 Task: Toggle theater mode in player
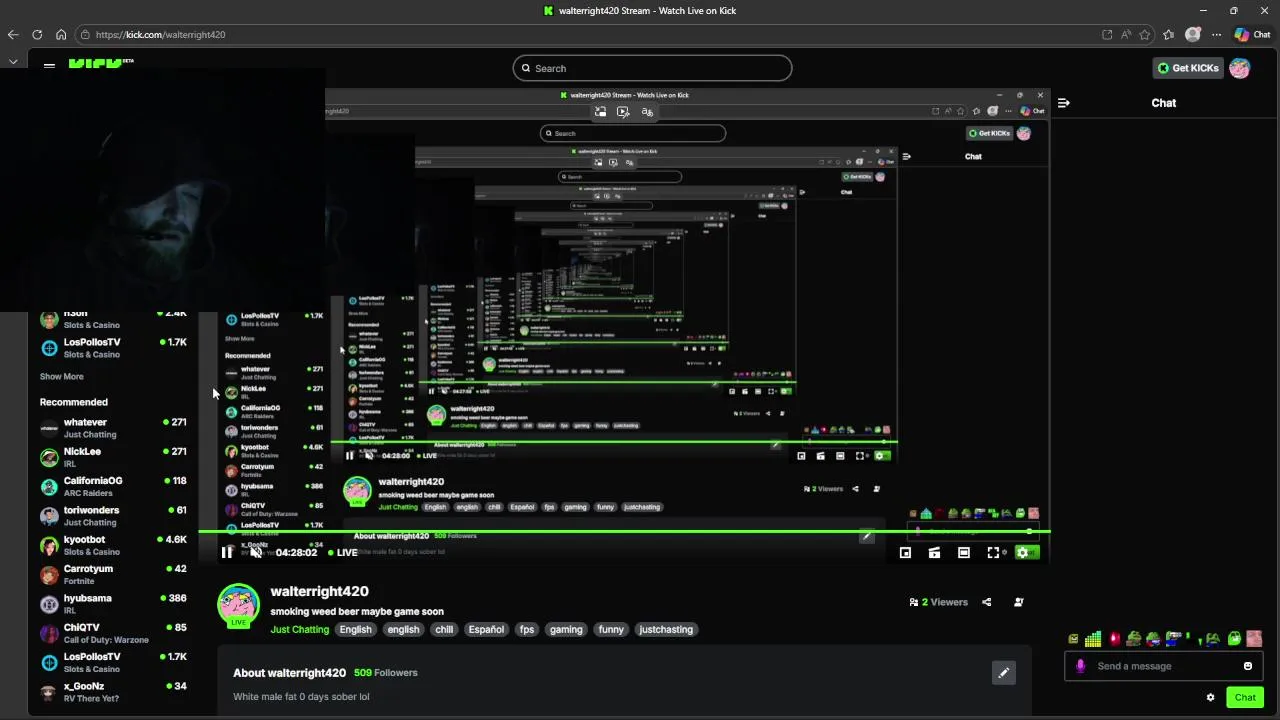[x=964, y=552]
